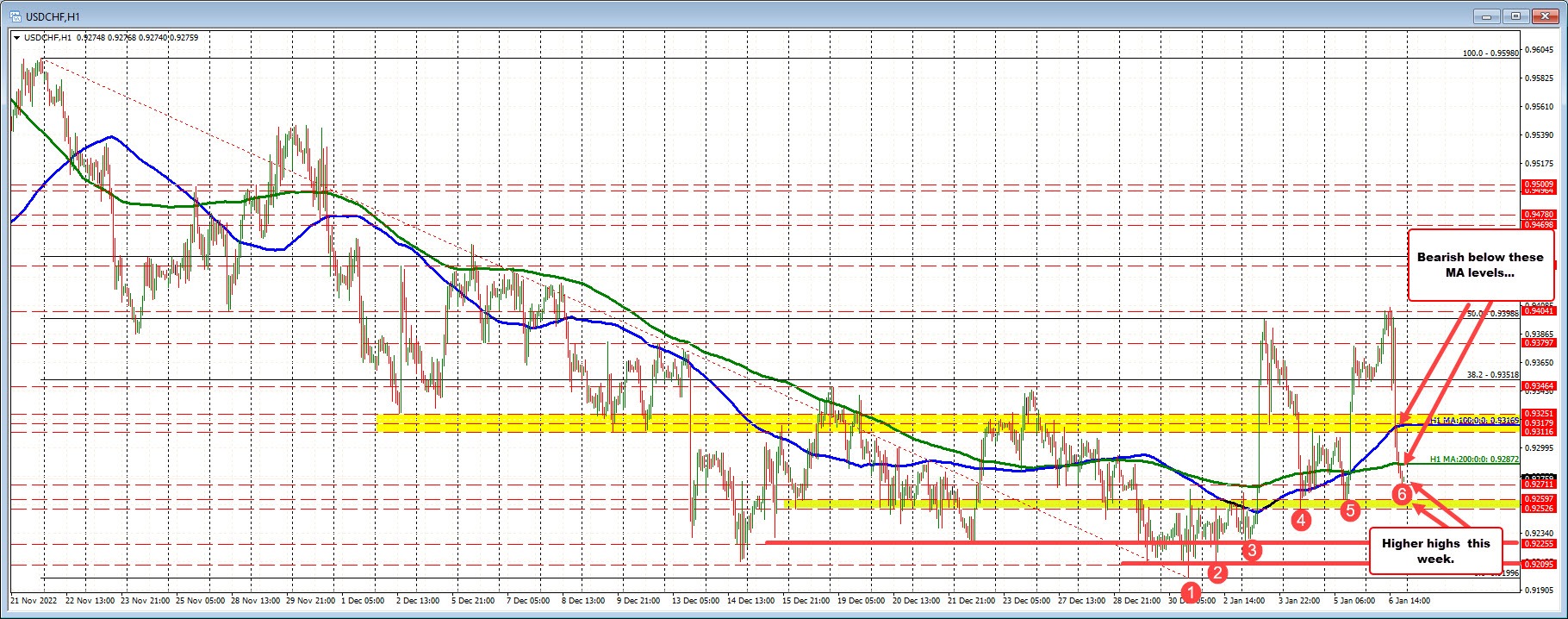Click the red price tag 0.93797
Image resolution: width=1568 pixels, height=619 pixels.
tap(1539, 342)
